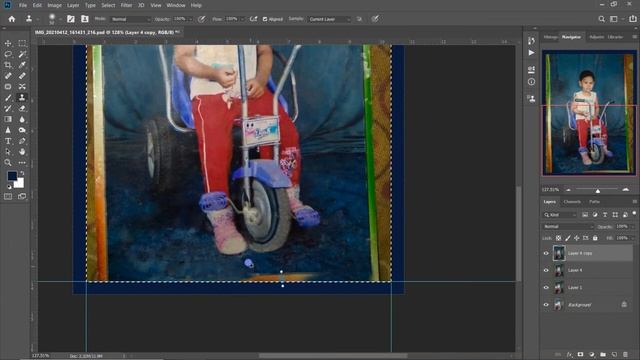Select the Spot Healing Brush tool
This screenshot has height=360, width=640.
pos(8,76)
